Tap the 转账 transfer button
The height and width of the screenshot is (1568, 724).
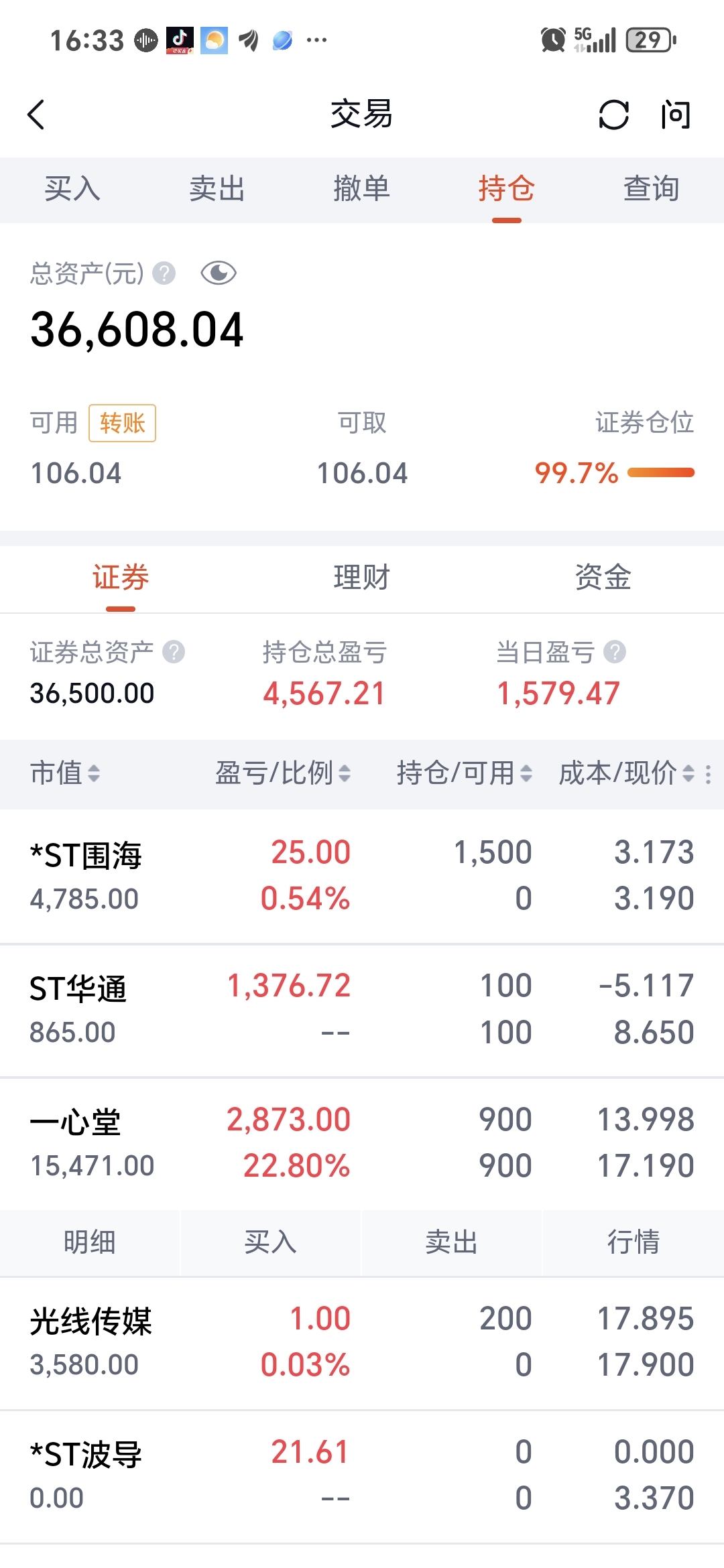[x=122, y=423]
